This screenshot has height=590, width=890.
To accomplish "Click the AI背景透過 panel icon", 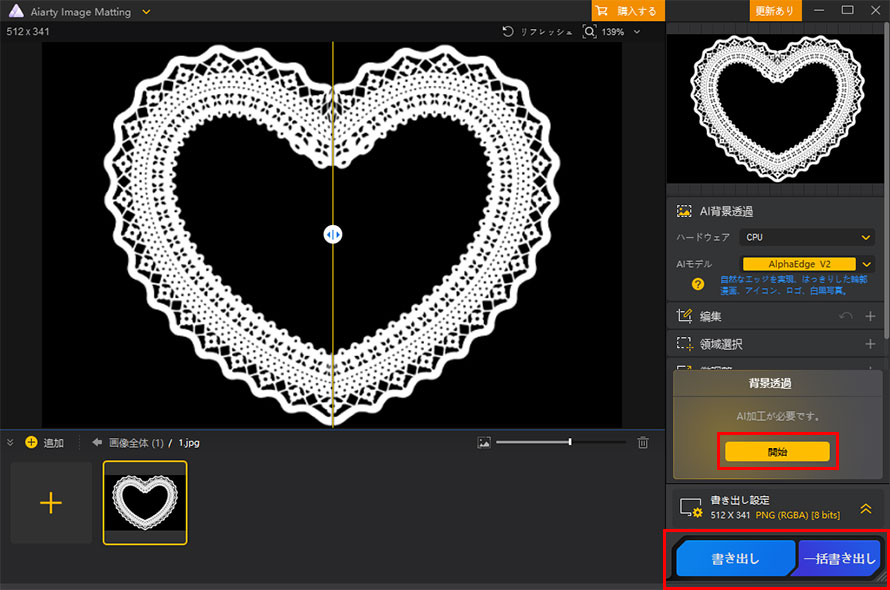I will (x=684, y=211).
